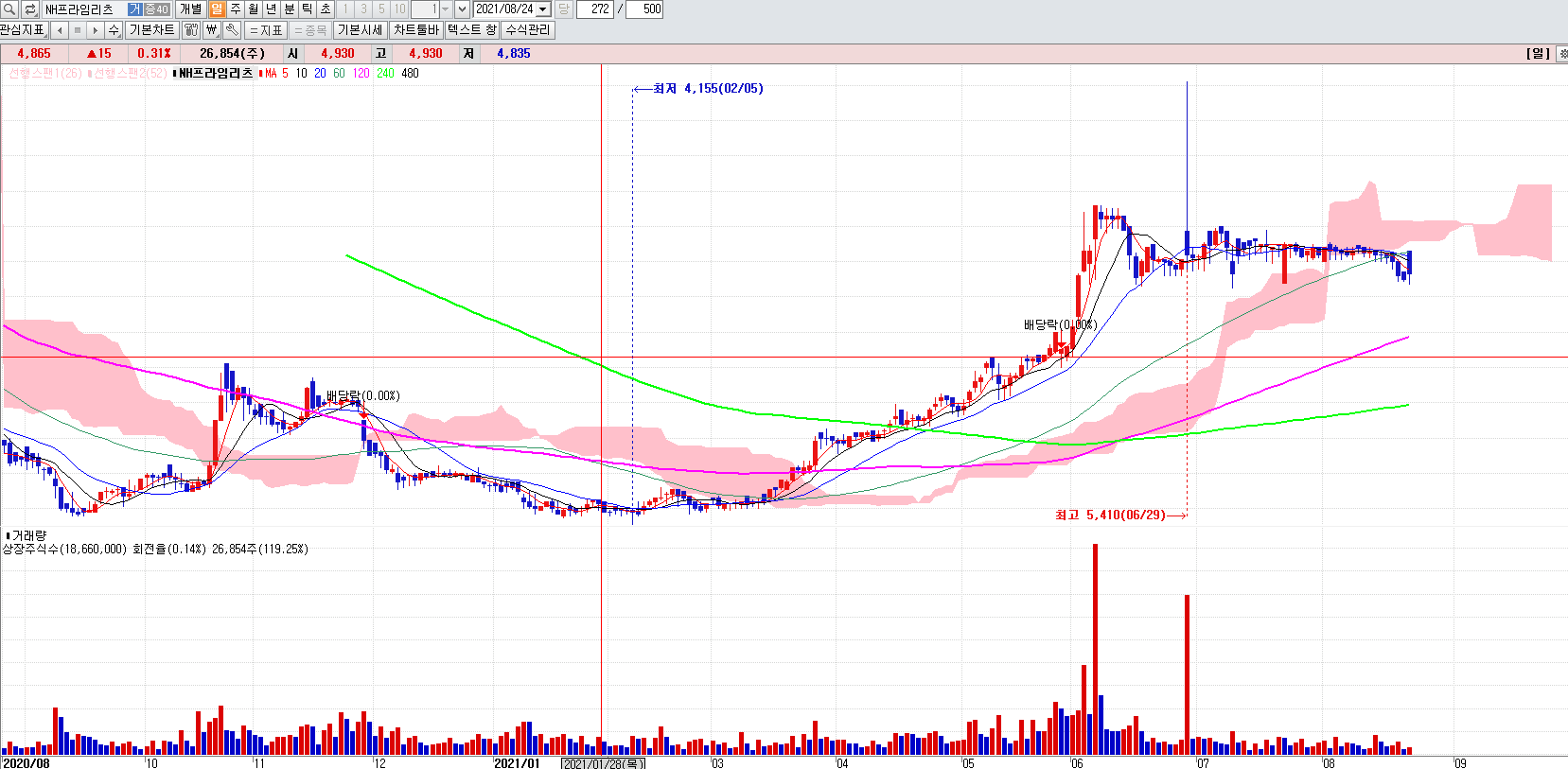This screenshot has height=769, width=1568.
Task: Click the 당 button beside date
Action: click(564, 9)
